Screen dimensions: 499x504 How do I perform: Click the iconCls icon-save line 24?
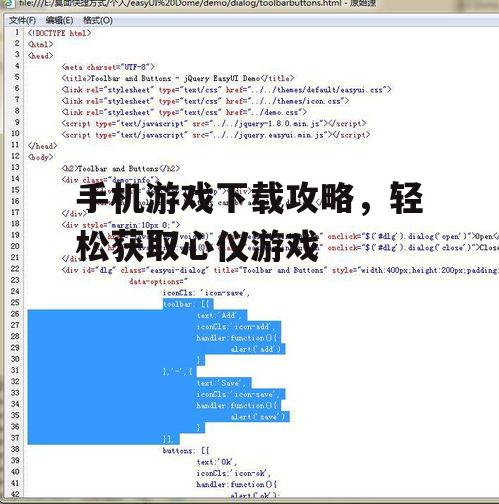coord(206,293)
